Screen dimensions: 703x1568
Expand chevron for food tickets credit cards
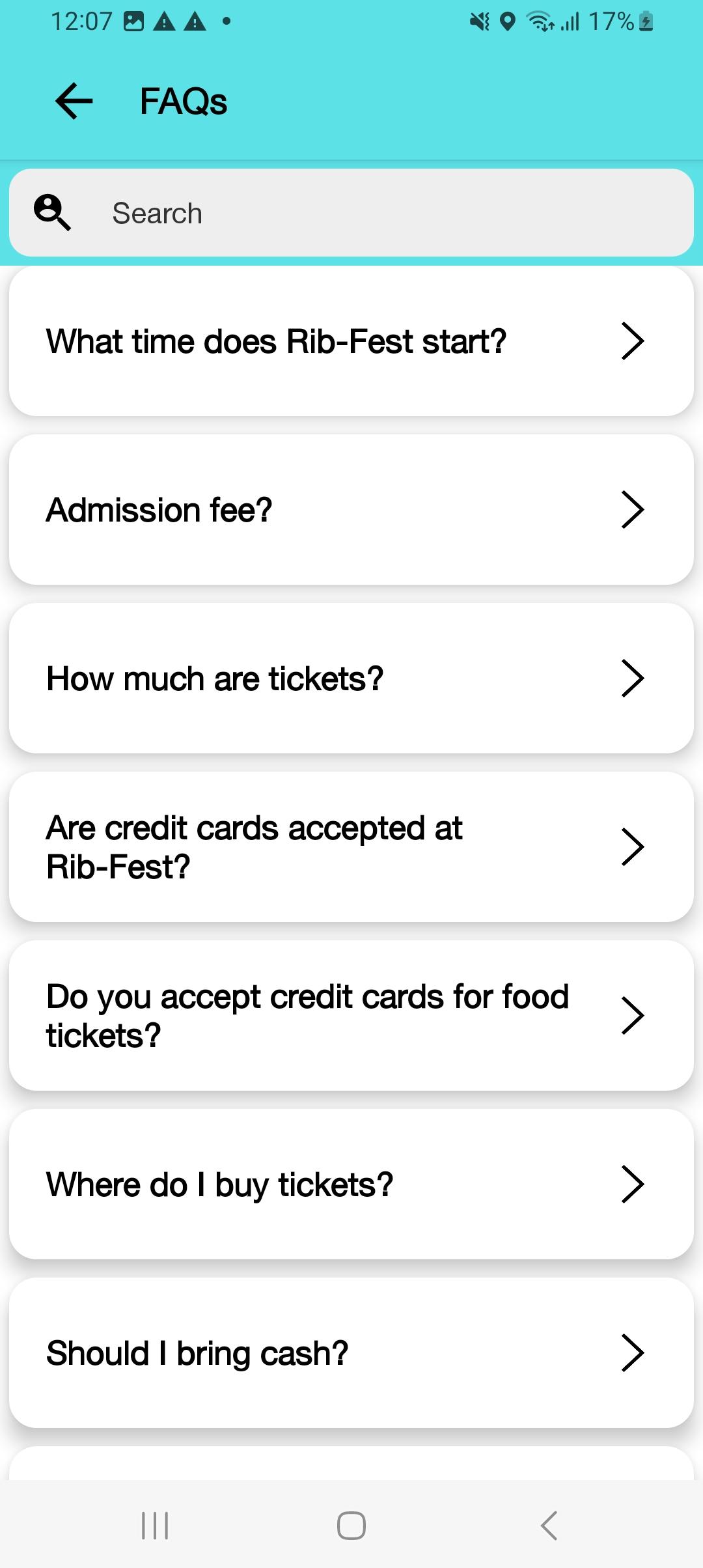[x=632, y=1016]
